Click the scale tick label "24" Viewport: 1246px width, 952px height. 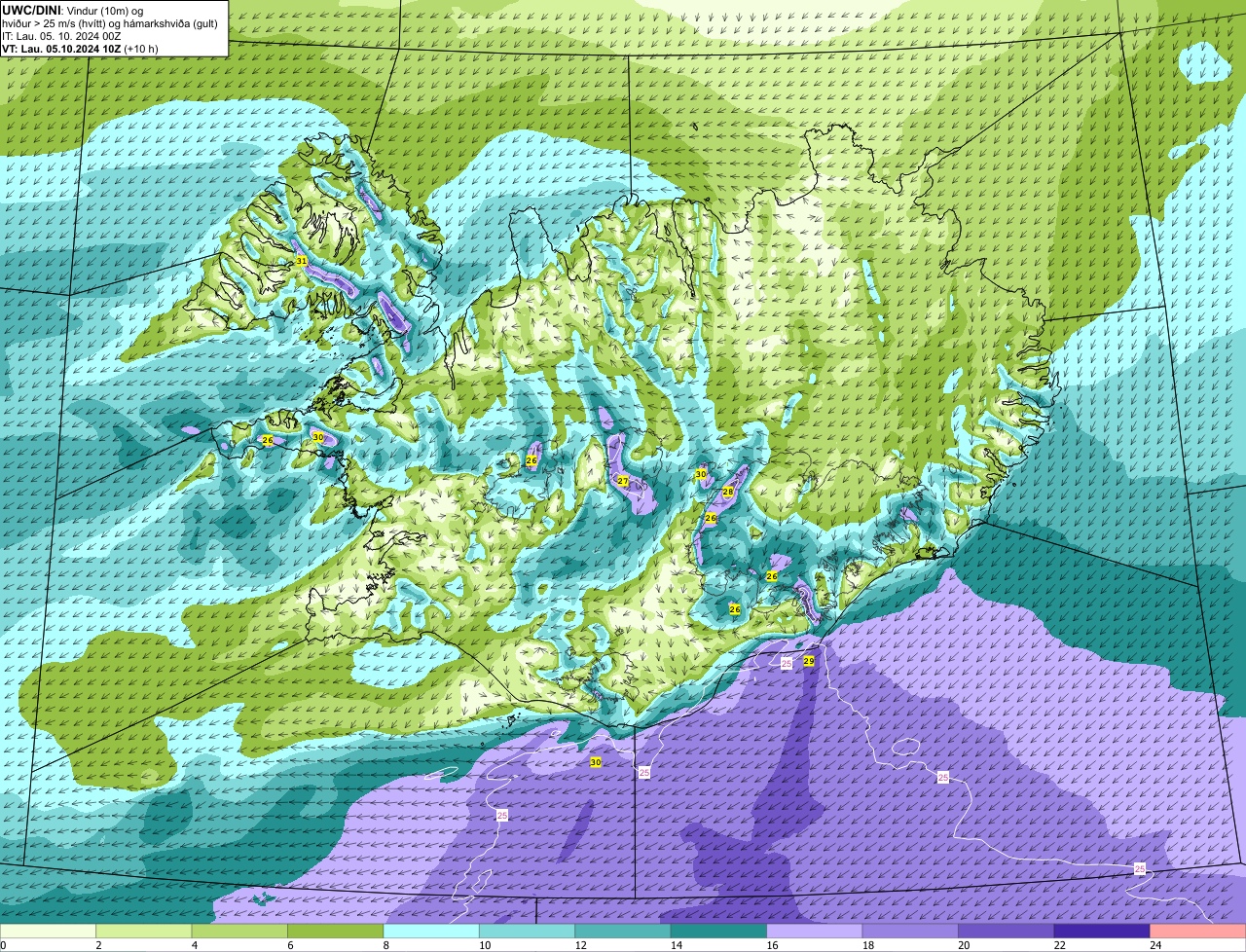tap(1154, 945)
